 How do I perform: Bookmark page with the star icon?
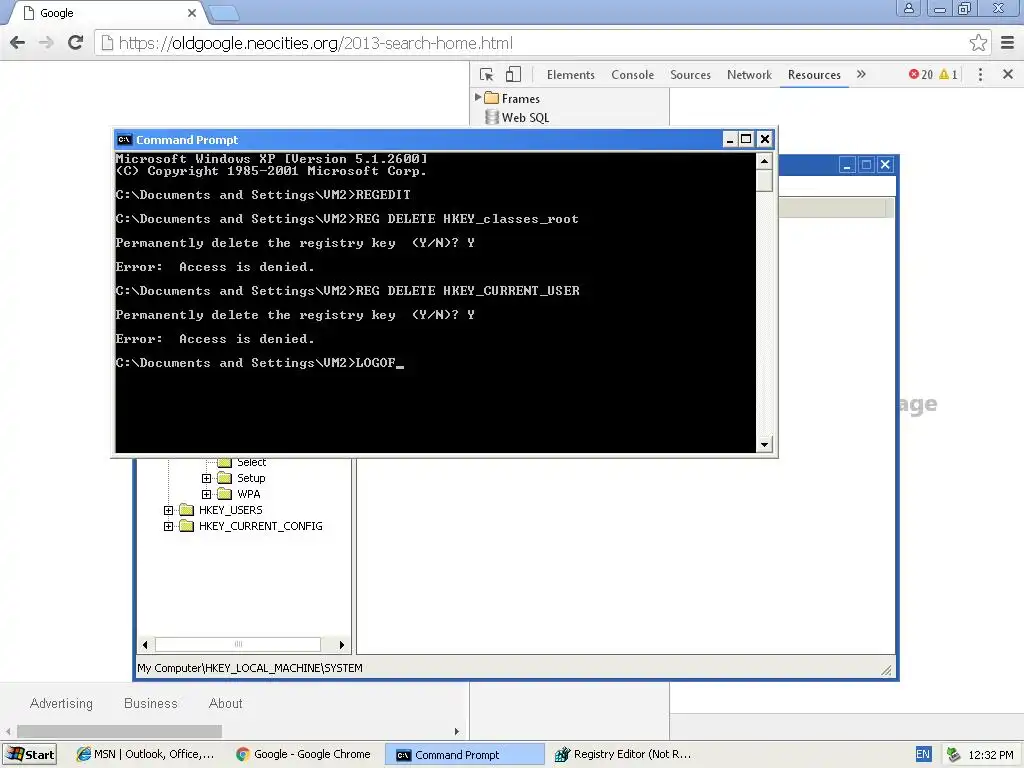(x=978, y=43)
